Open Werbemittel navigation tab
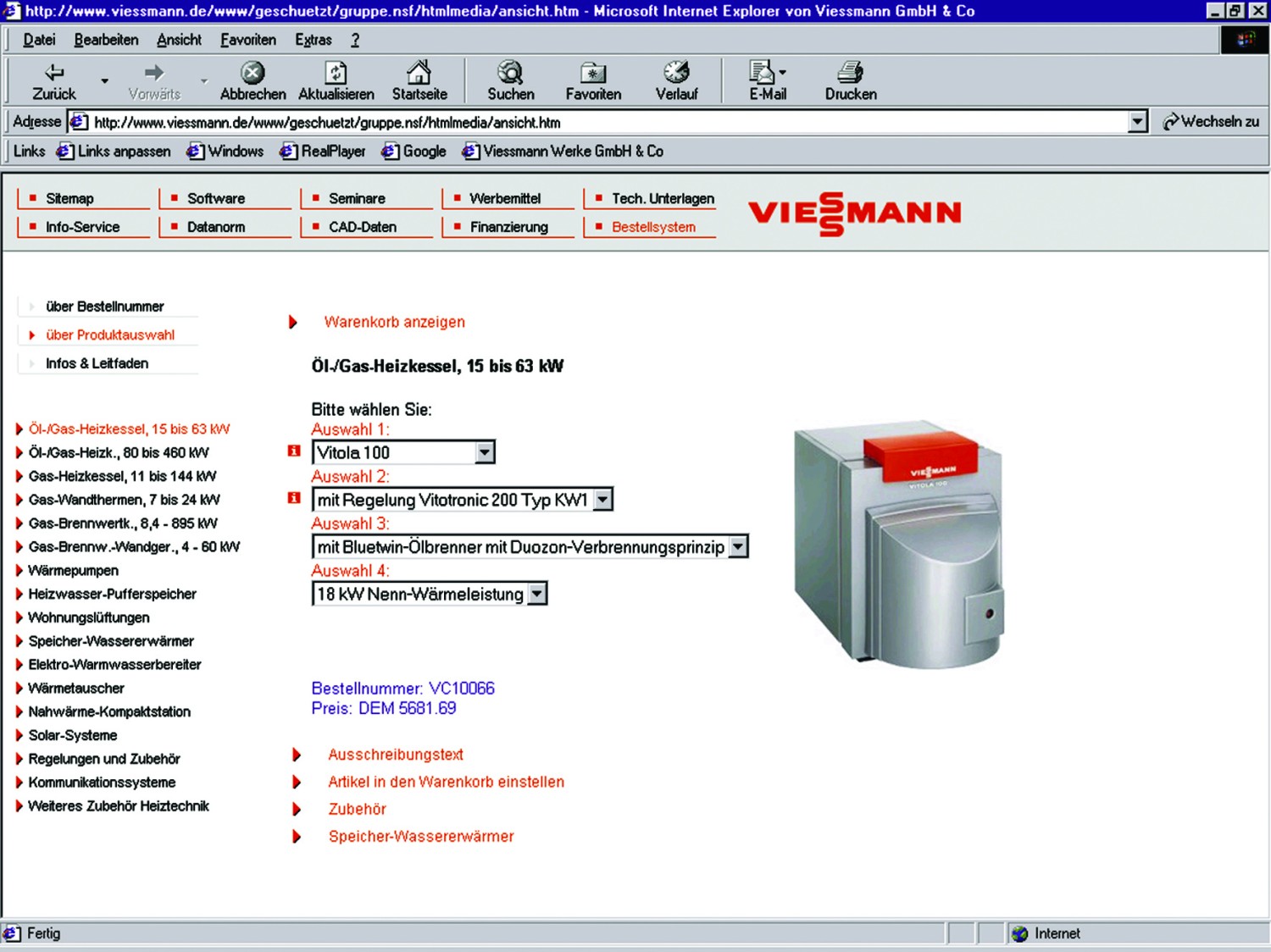 (508, 198)
